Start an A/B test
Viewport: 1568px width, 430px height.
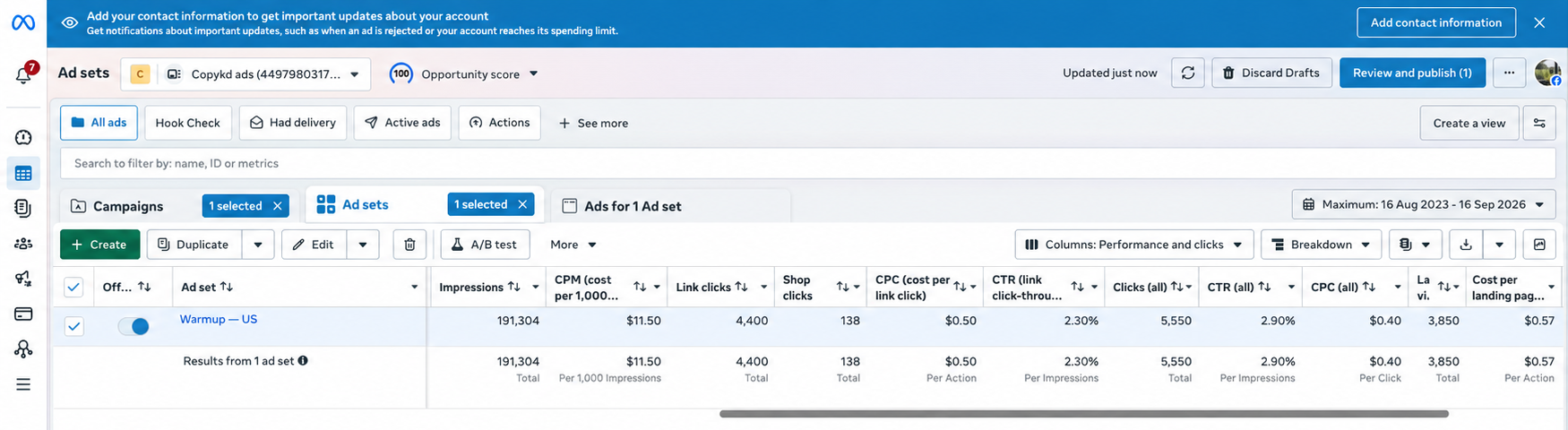pyautogui.click(x=485, y=245)
